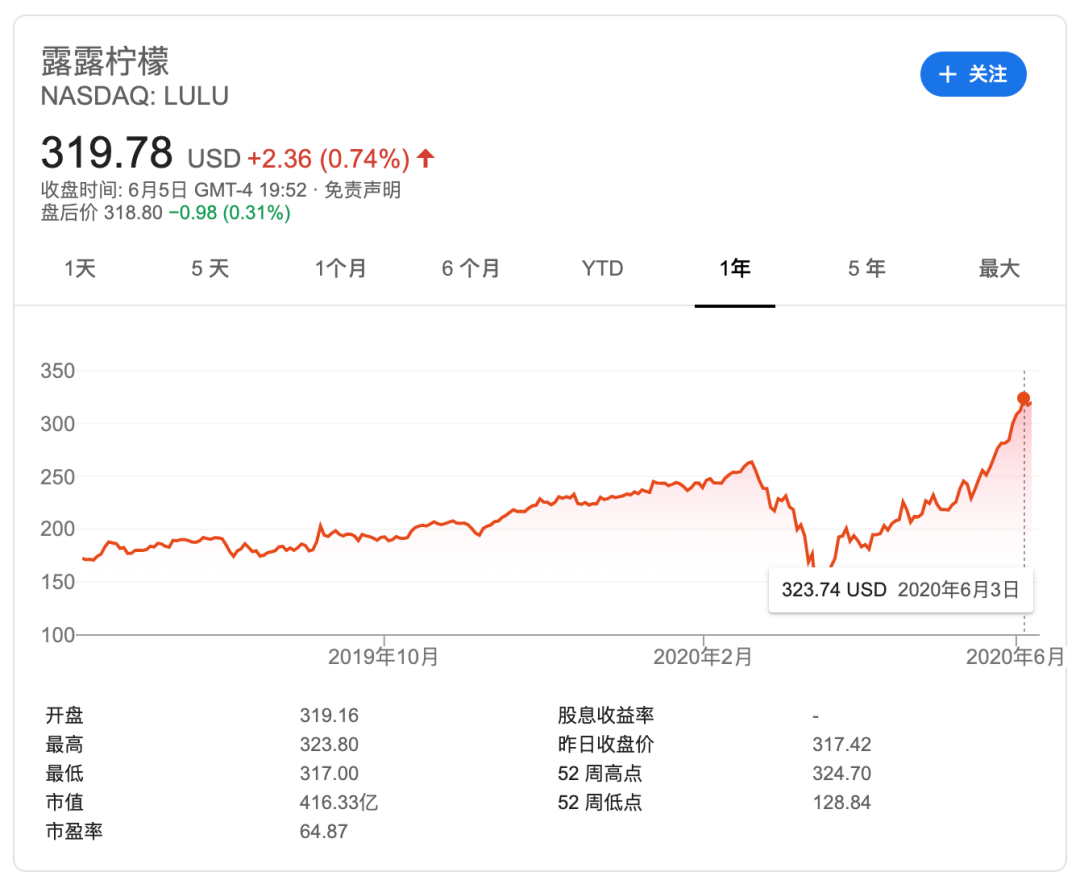Click the 收盘时间 closing time text

[174, 189]
